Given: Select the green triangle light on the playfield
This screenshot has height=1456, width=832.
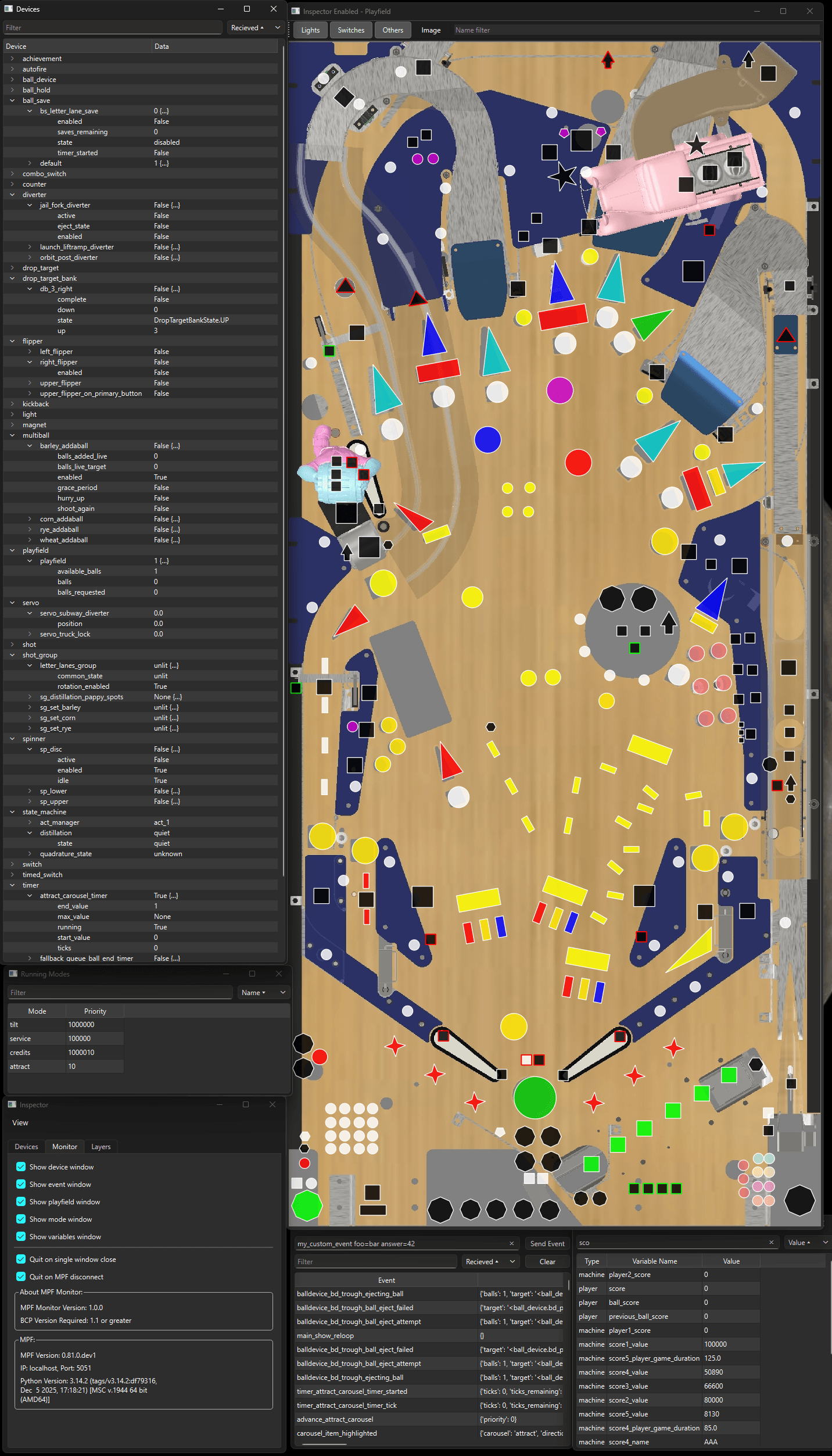Looking at the screenshot, I should [651, 323].
